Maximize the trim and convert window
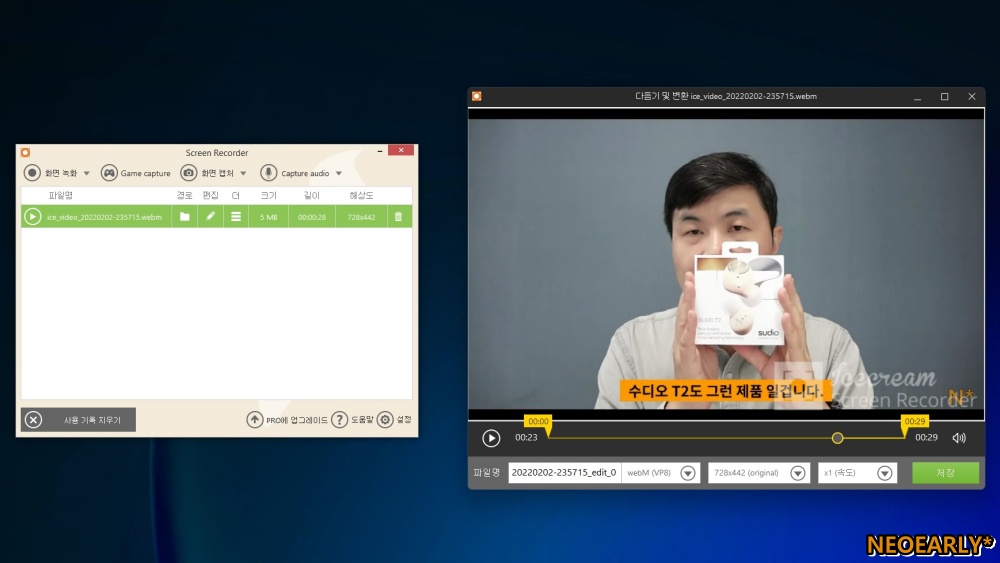1000x563 pixels. 945,97
